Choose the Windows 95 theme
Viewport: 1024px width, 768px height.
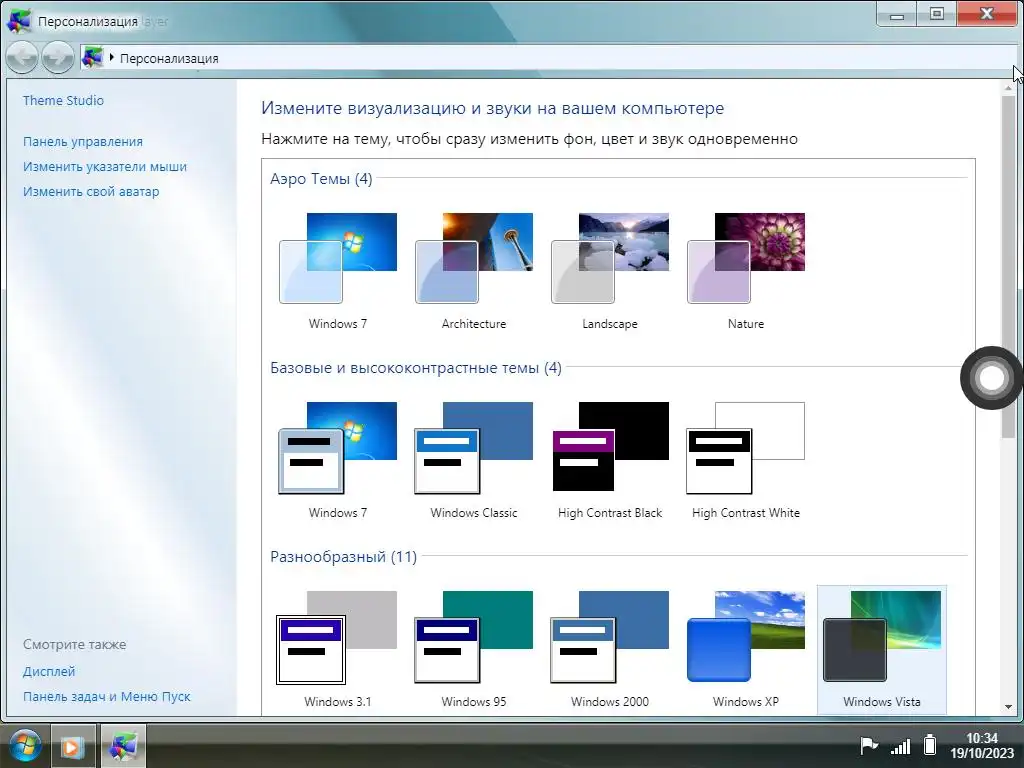[x=473, y=649]
